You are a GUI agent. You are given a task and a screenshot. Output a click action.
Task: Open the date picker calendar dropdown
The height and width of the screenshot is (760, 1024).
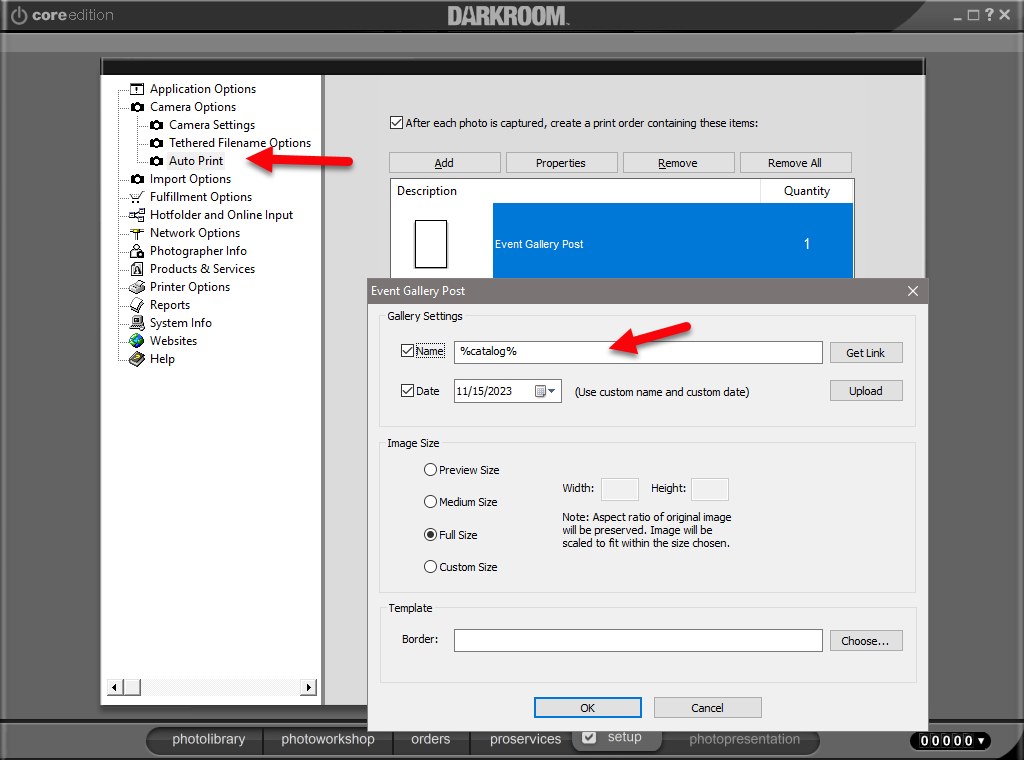tap(545, 391)
